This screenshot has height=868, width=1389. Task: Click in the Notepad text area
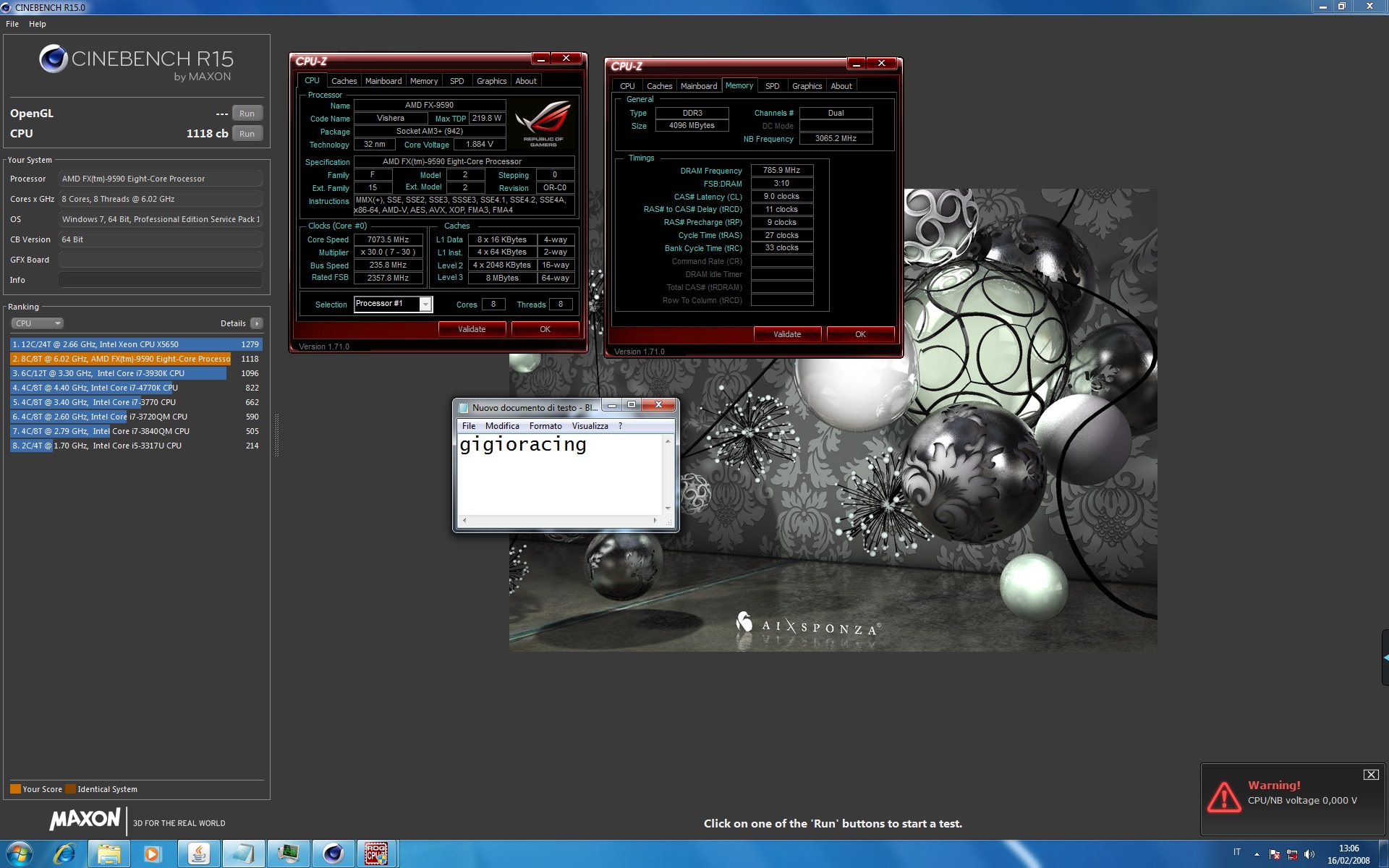559,475
